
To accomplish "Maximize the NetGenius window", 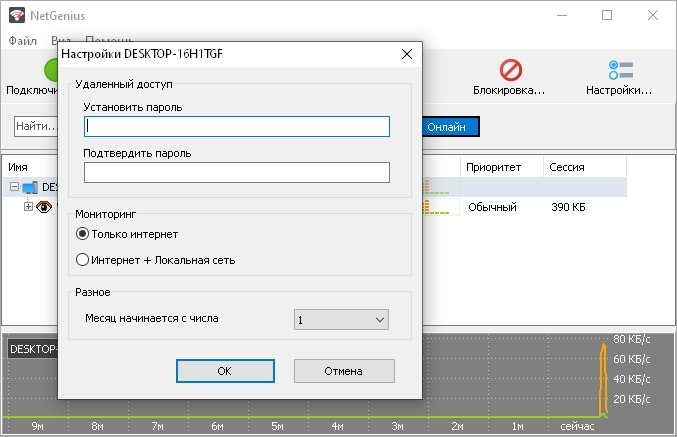I will click(607, 16).
